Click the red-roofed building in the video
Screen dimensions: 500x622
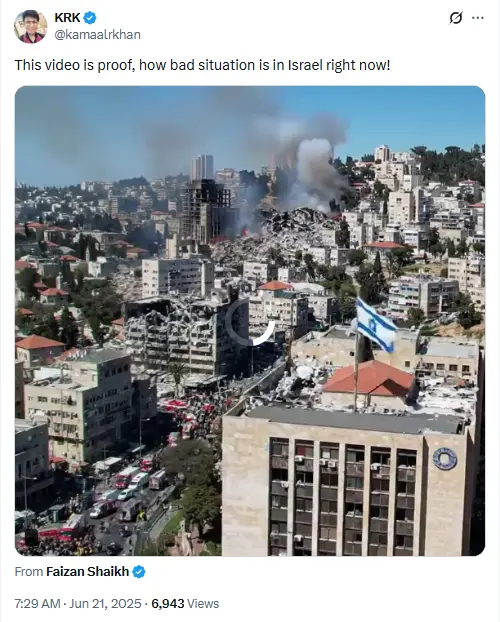pyautogui.click(x=369, y=379)
